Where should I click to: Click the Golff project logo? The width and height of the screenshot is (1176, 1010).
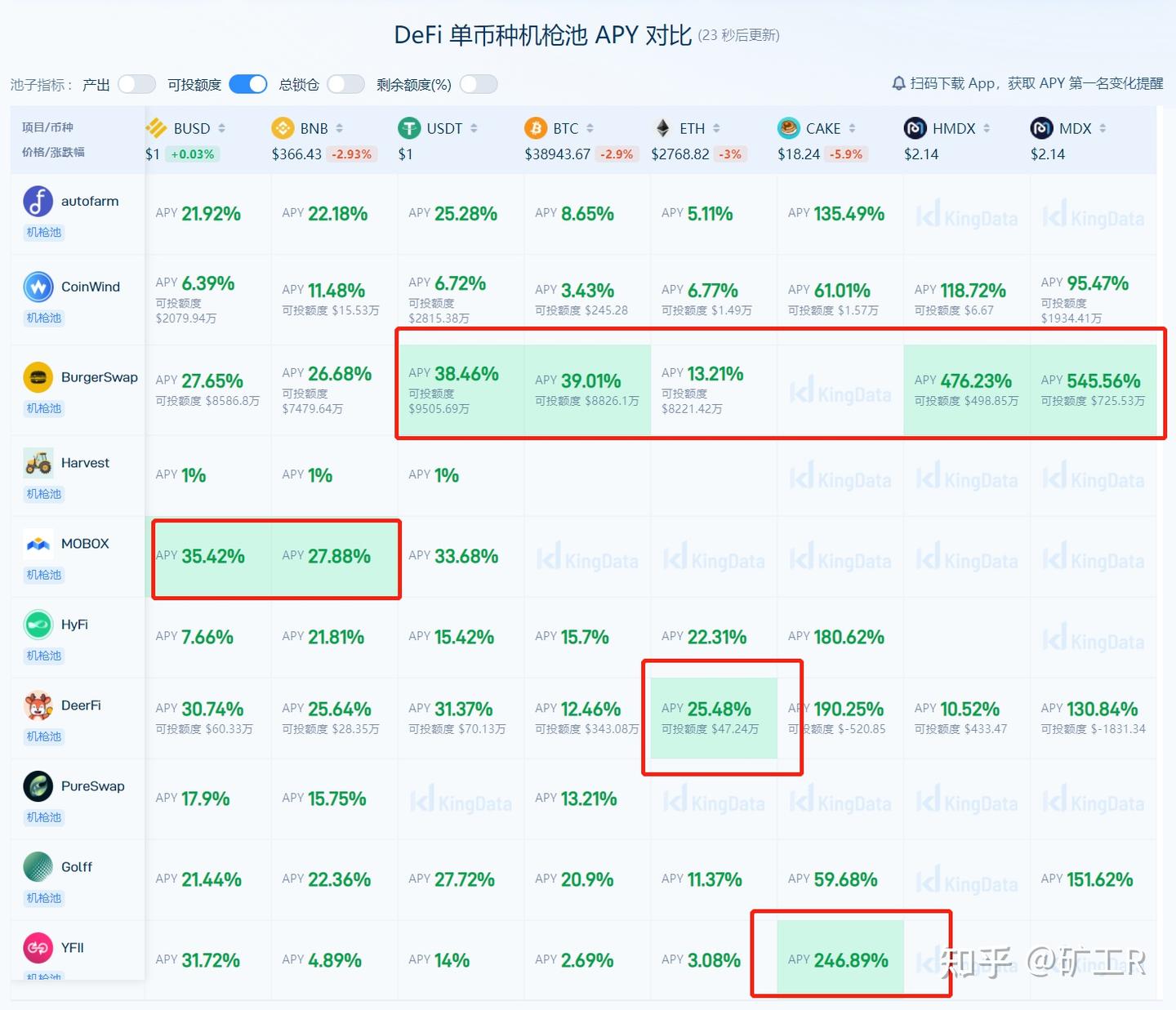(x=38, y=867)
